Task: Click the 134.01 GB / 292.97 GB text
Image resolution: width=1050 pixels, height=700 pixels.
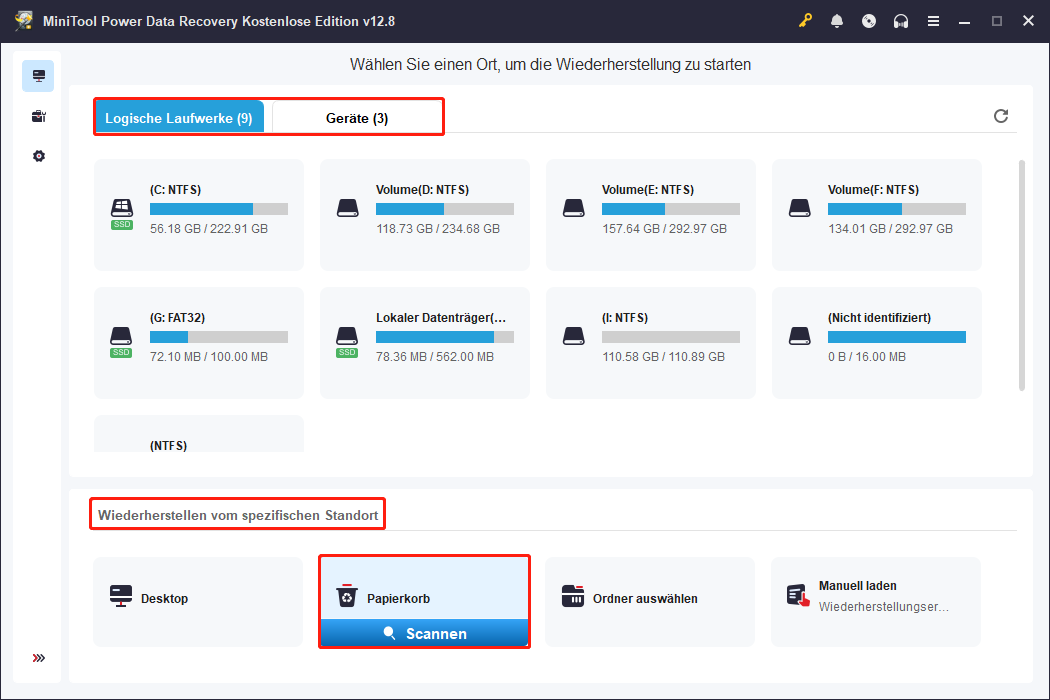Action: [x=890, y=228]
